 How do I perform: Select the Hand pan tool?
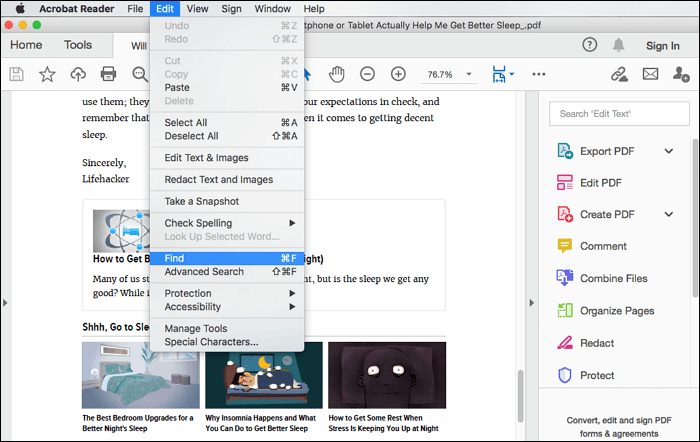[x=337, y=74]
